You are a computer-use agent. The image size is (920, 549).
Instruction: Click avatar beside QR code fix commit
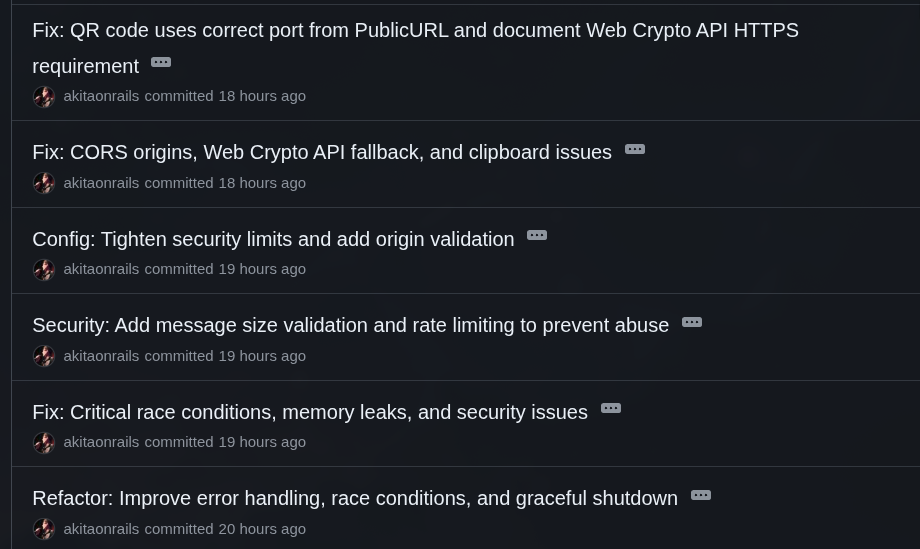44,97
